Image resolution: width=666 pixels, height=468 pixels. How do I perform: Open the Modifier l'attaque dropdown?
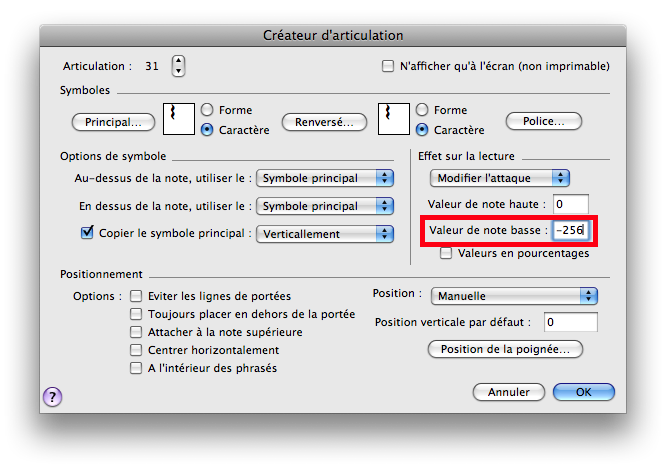click(500, 178)
